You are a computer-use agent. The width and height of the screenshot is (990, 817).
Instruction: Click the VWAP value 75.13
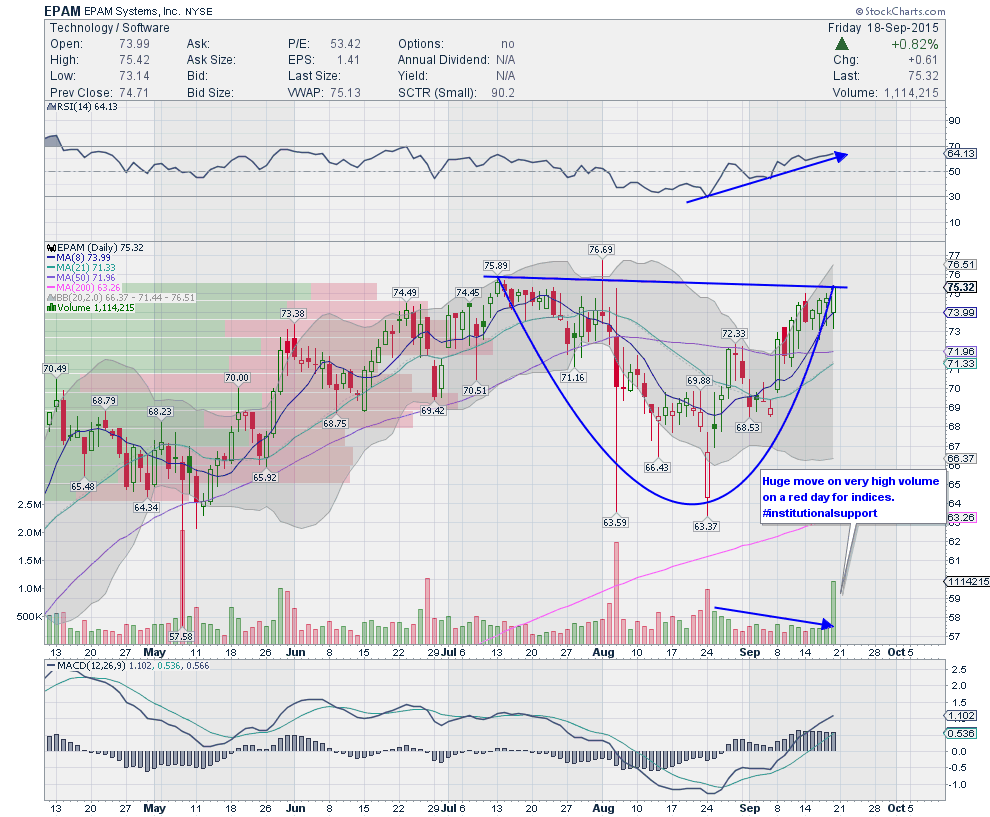345,92
